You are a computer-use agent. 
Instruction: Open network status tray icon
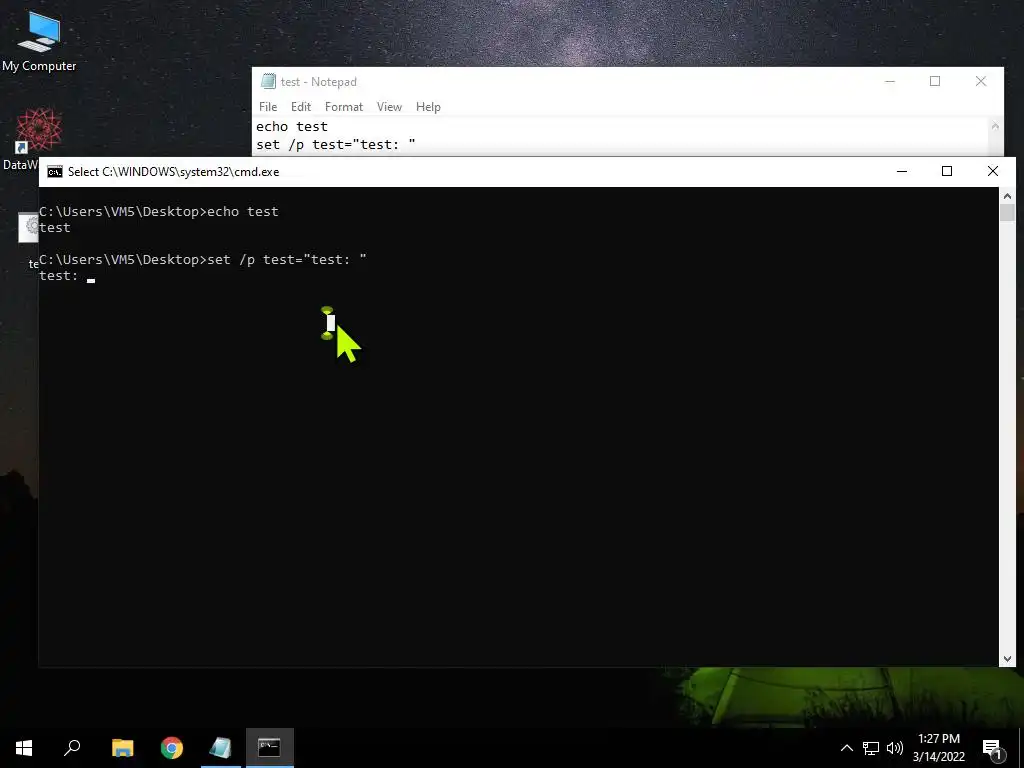871,748
